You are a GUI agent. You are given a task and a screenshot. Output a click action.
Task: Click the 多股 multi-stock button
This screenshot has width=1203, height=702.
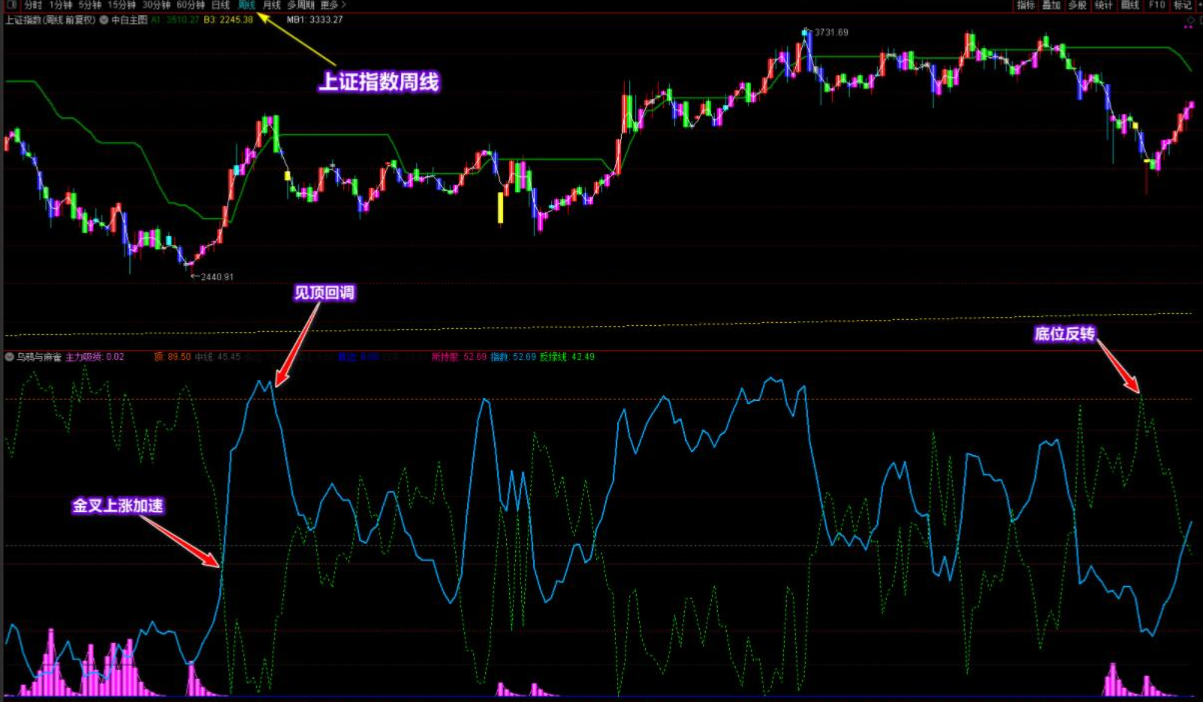tap(1077, 5)
